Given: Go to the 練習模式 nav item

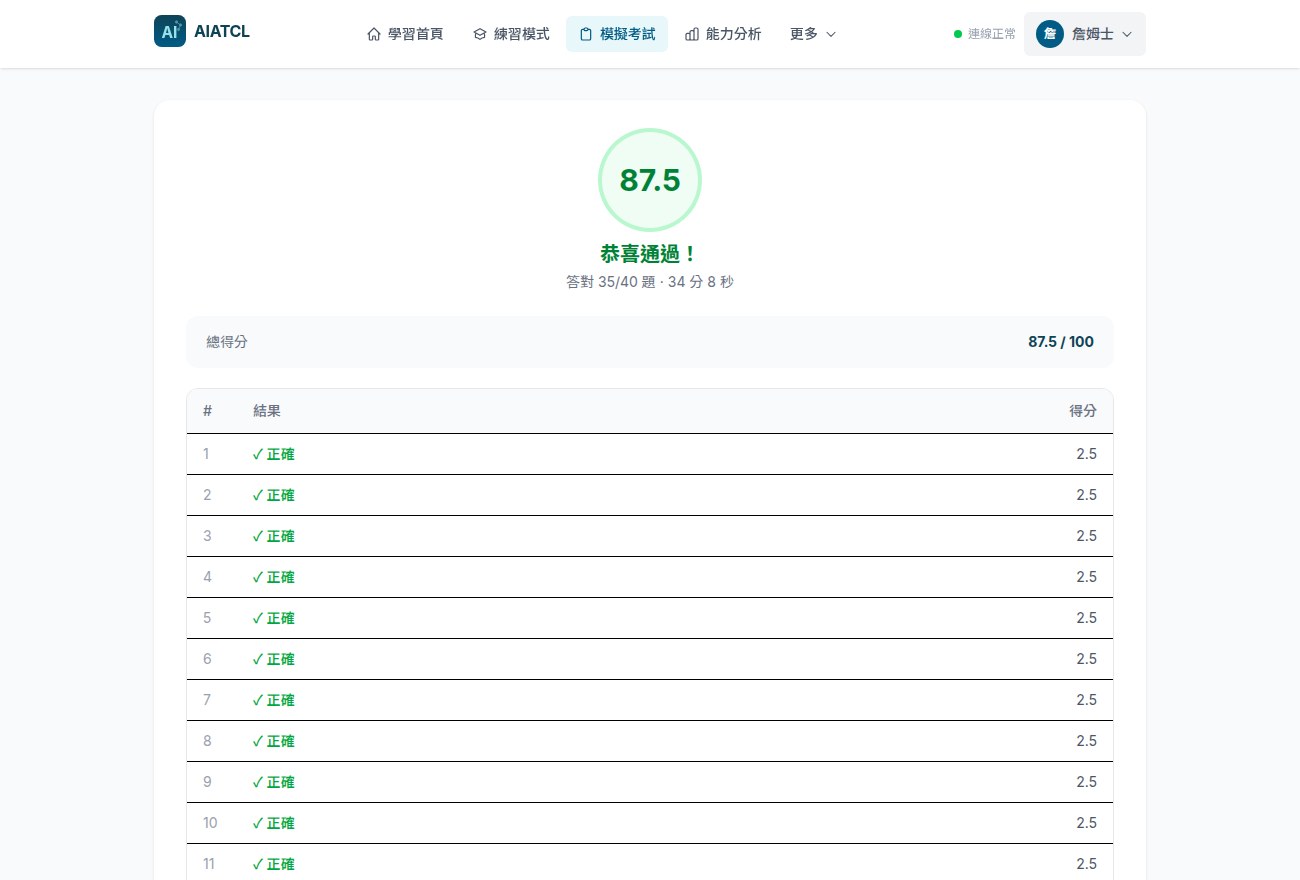Looking at the screenshot, I should [511, 34].
